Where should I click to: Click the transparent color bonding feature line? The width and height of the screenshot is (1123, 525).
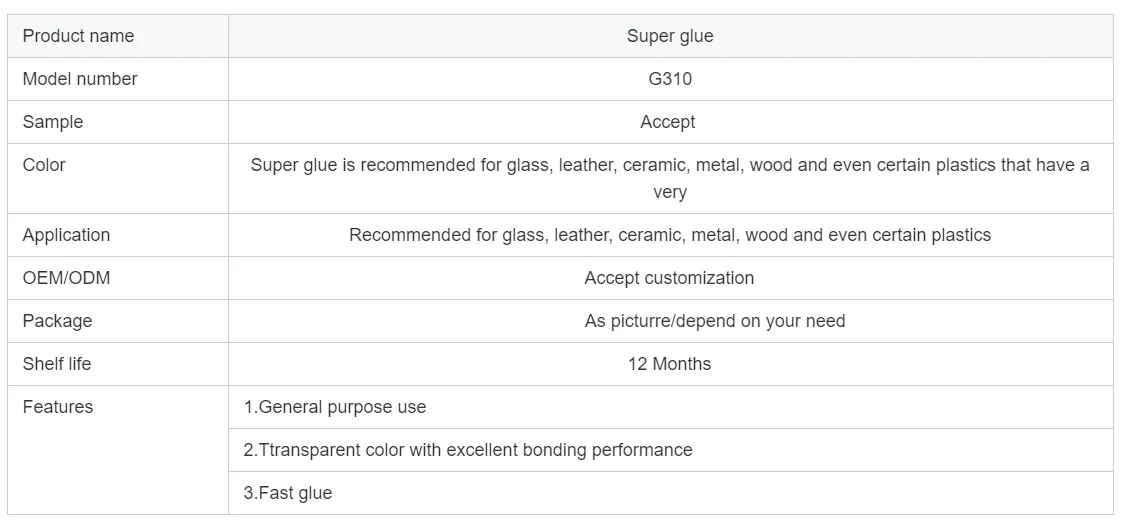coord(468,450)
